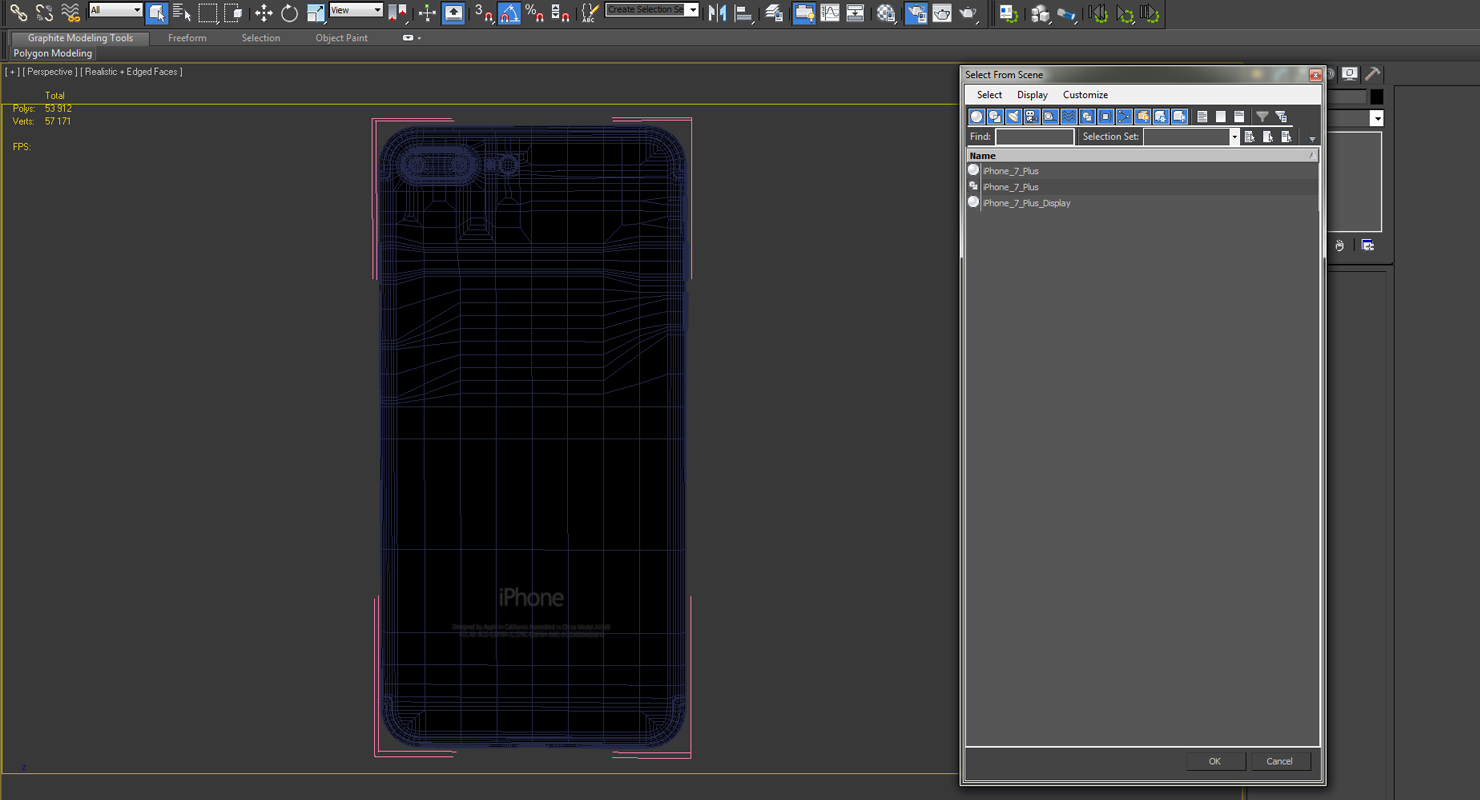Activate the Select and Rotate tool
The width and height of the screenshot is (1480, 800).
click(x=290, y=13)
